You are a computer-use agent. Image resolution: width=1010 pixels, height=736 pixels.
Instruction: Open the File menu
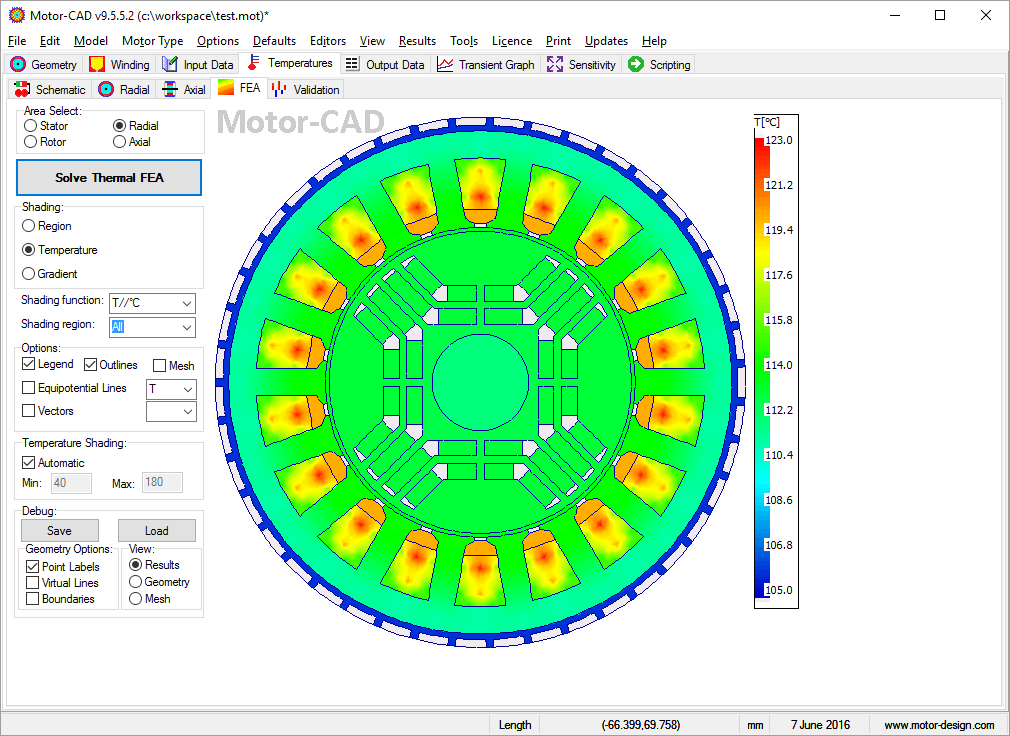pos(17,41)
